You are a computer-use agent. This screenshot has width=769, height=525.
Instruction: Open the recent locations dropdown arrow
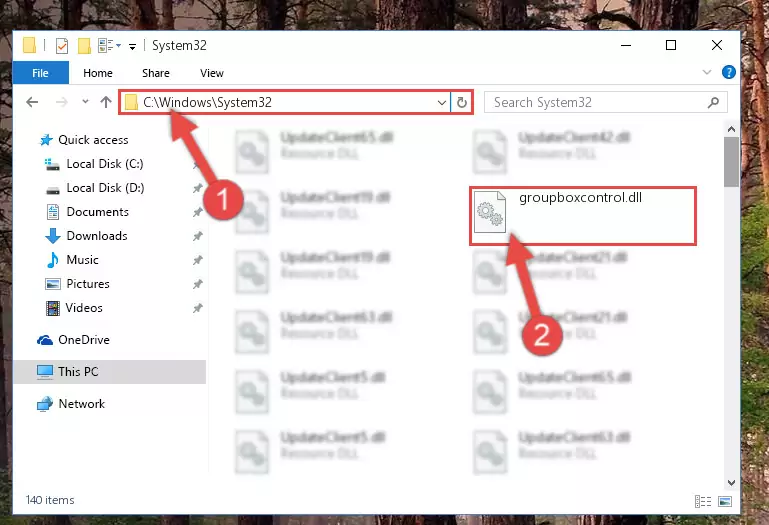(85, 102)
